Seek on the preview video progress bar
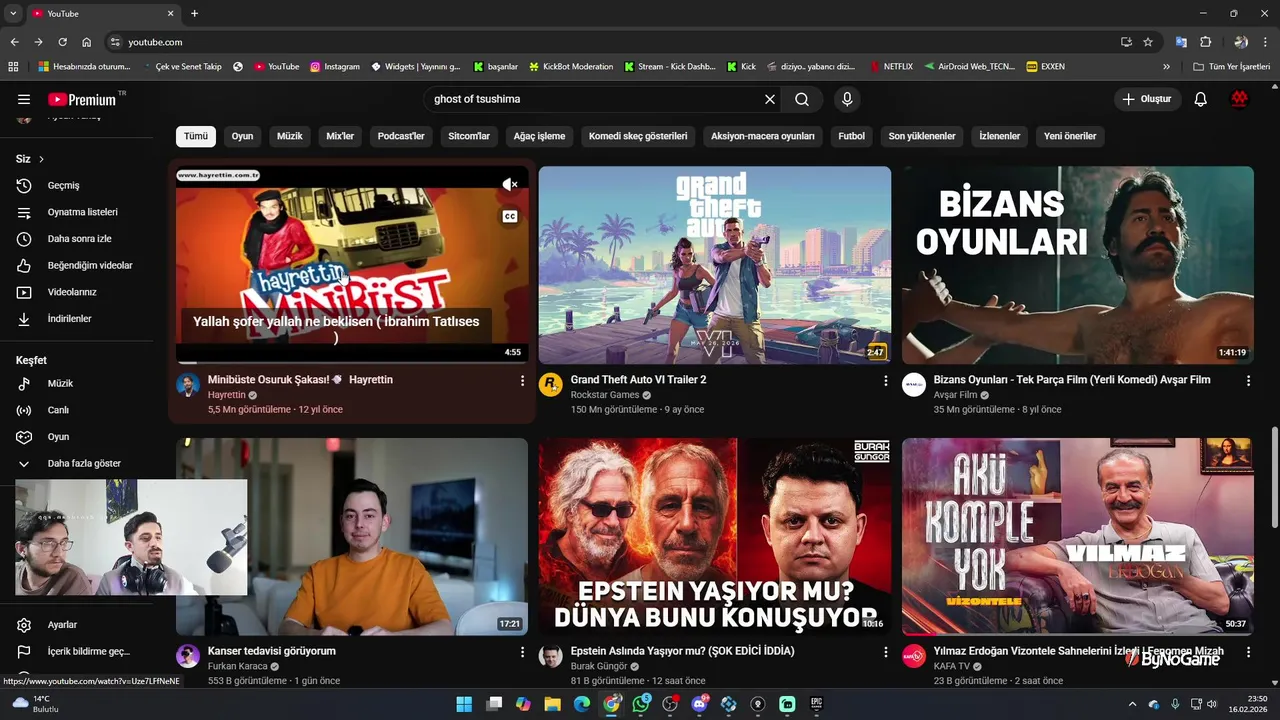Image resolution: width=1280 pixels, height=720 pixels. coord(352,362)
